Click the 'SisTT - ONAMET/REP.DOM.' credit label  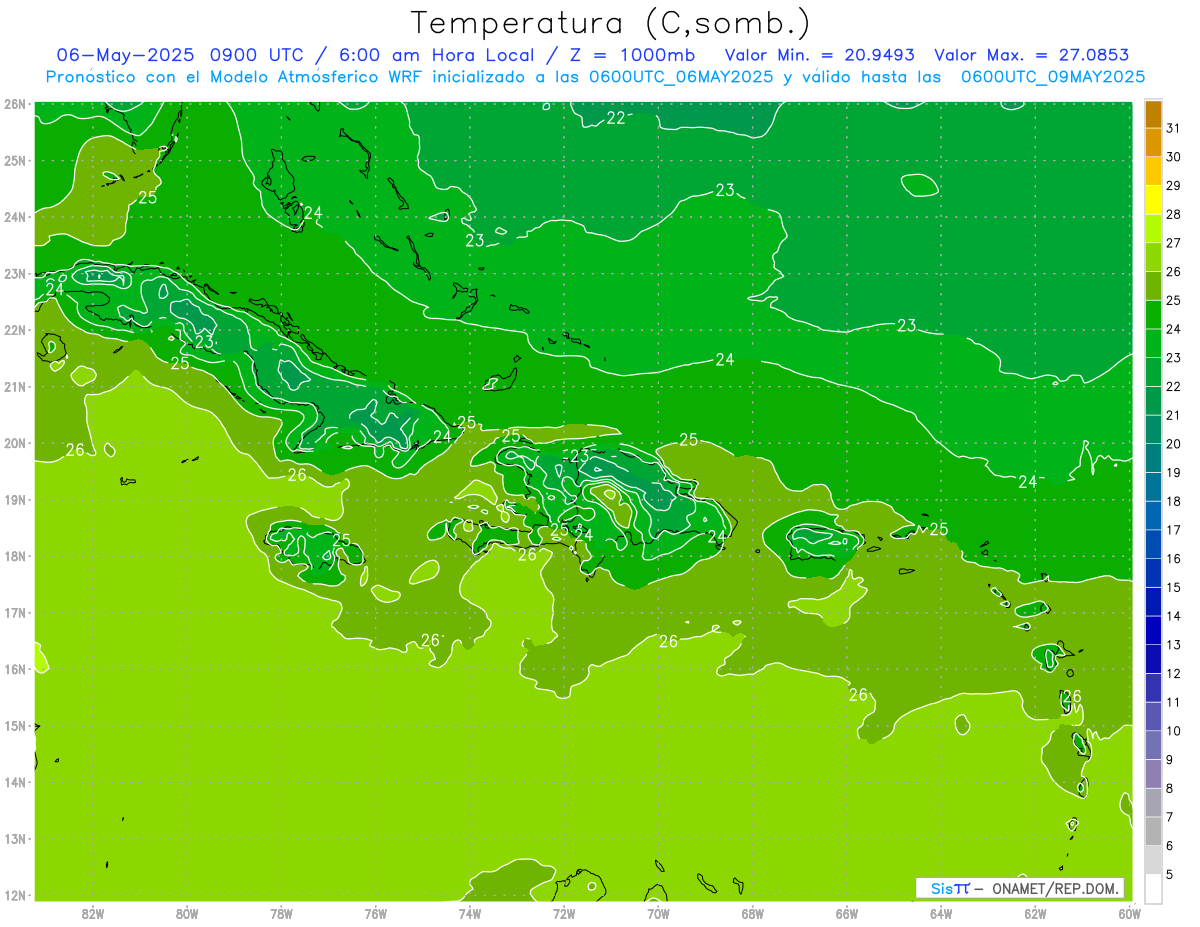pyautogui.click(x=1019, y=888)
